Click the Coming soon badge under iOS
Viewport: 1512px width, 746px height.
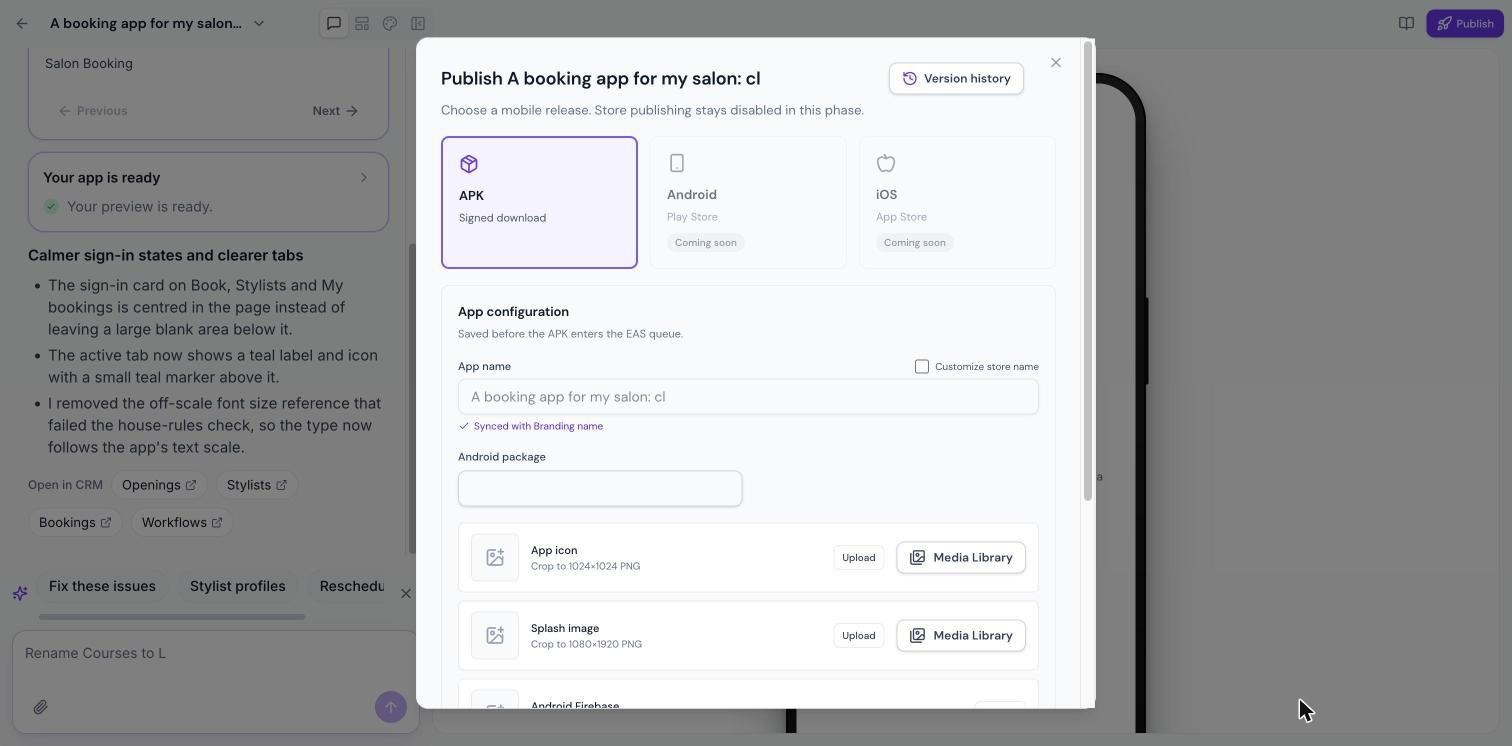point(915,242)
